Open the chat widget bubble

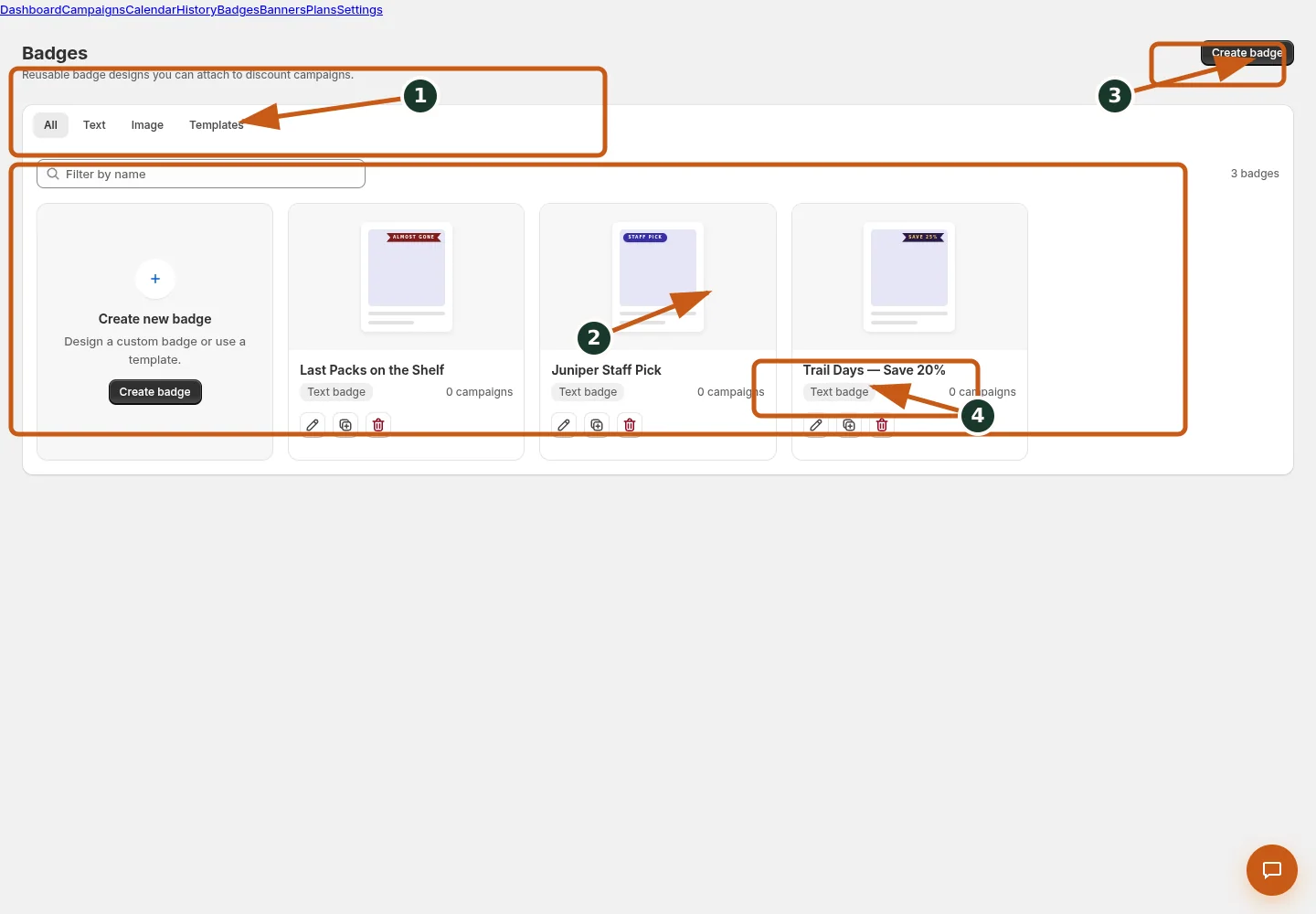pyautogui.click(x=1272, y=870)
